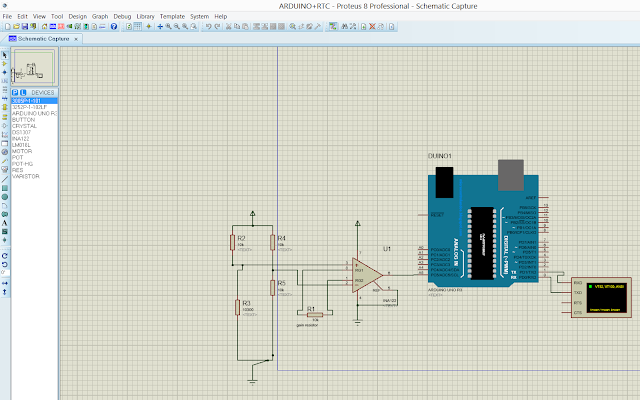Open the Debug menu
This screenshot has height=400, width=640.
point(122,16)
